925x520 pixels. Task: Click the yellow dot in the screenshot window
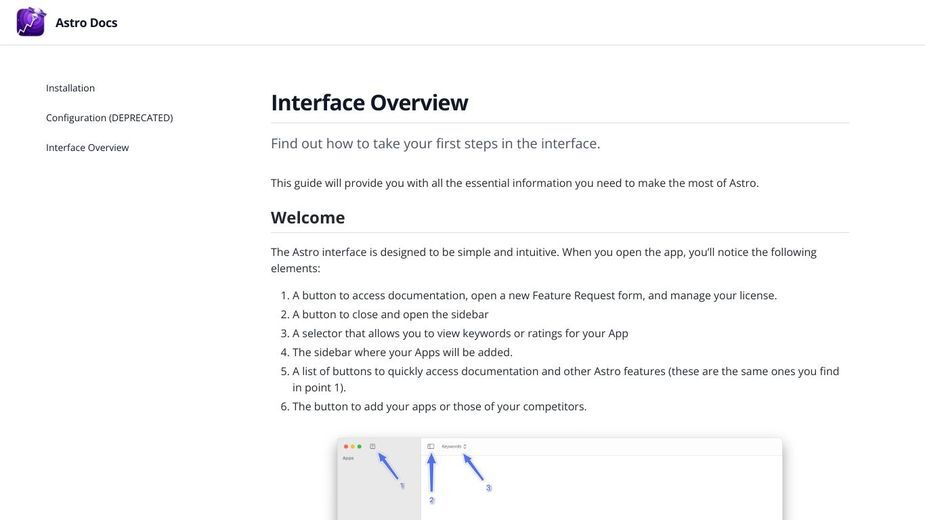coord(352,446)
